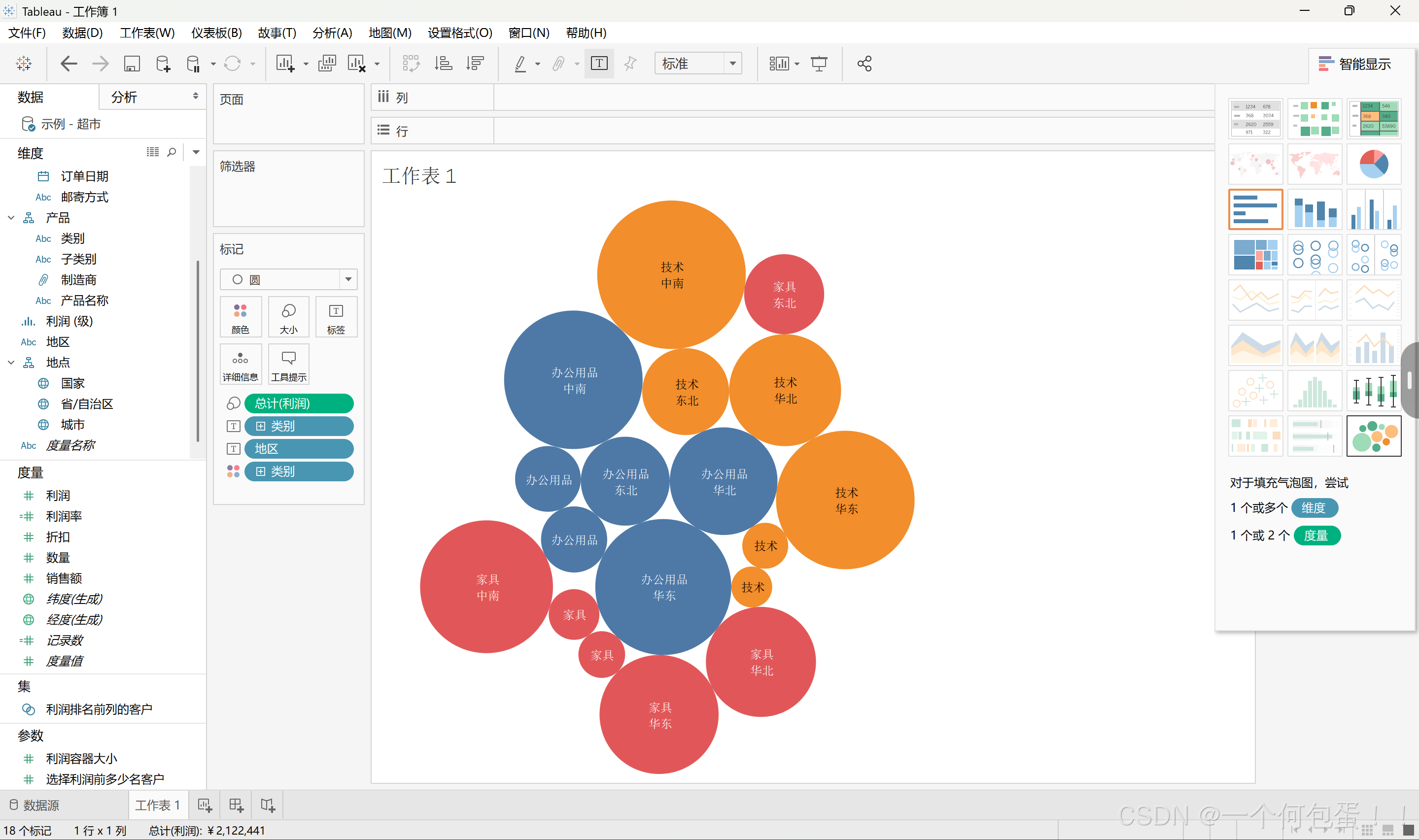
Task: Open the 分析(A) menu
Action: click(x=332, y=33)
